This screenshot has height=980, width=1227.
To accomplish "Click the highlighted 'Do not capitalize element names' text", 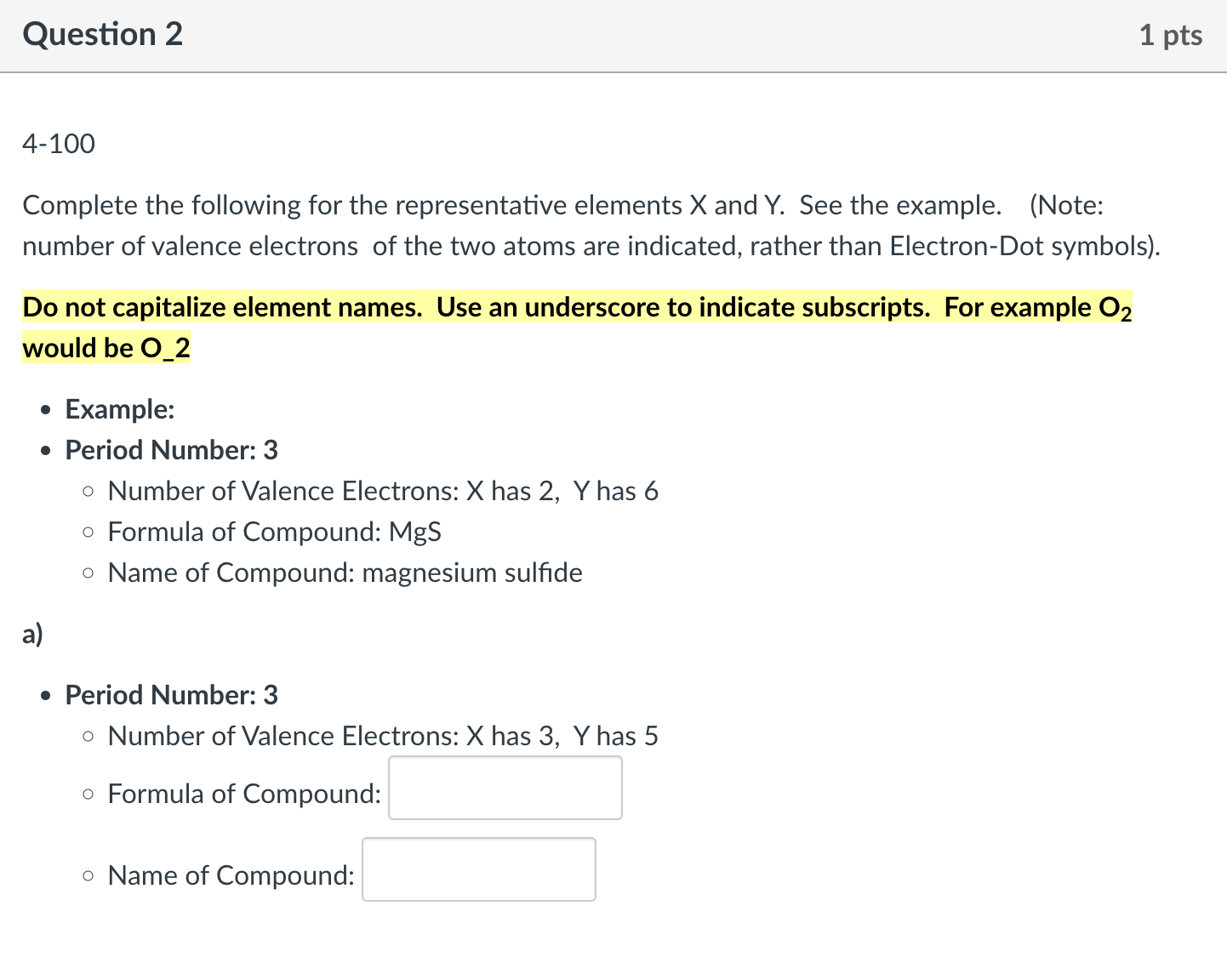I will click(223, 307).
